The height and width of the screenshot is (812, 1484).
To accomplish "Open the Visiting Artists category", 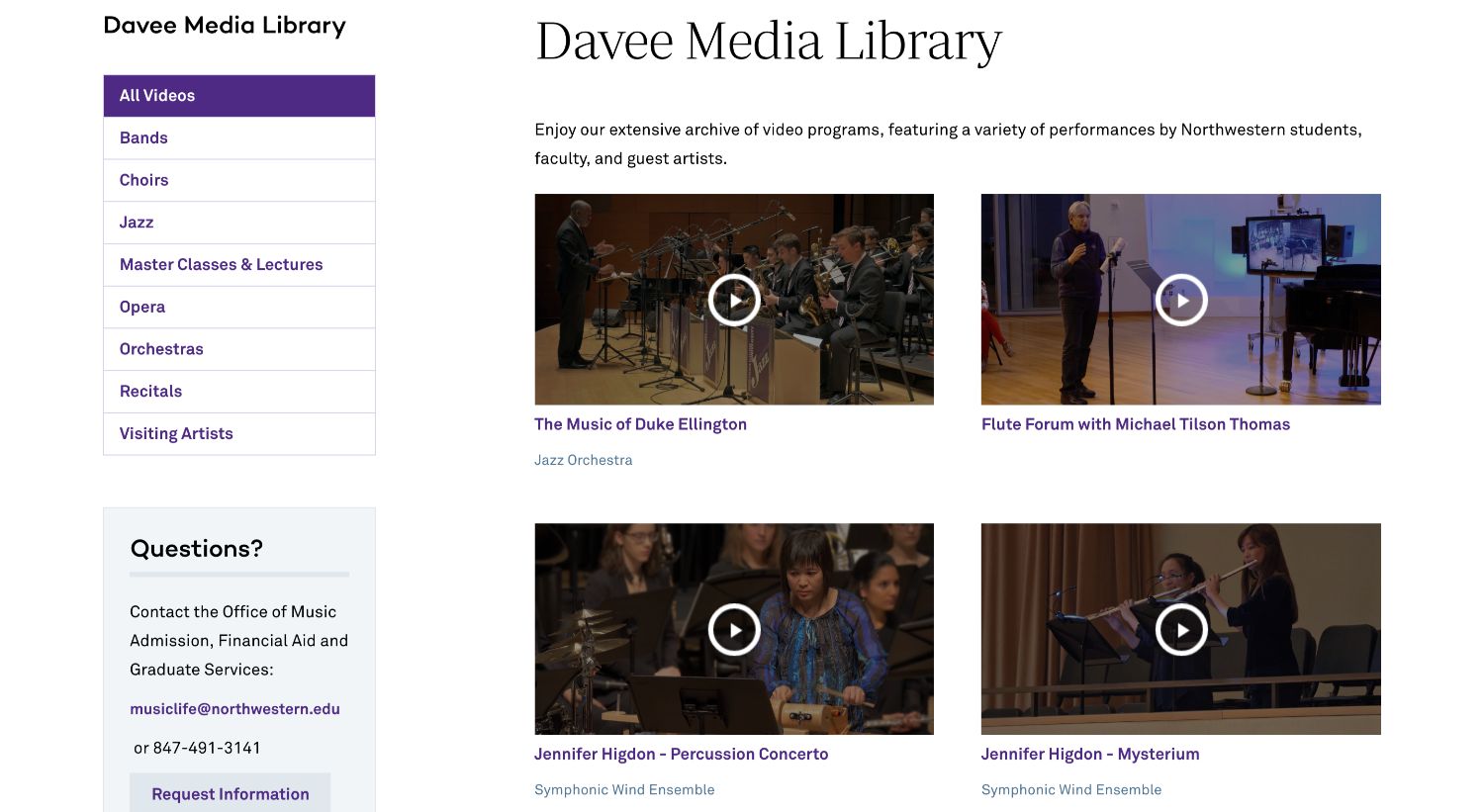I will (239, 433).
